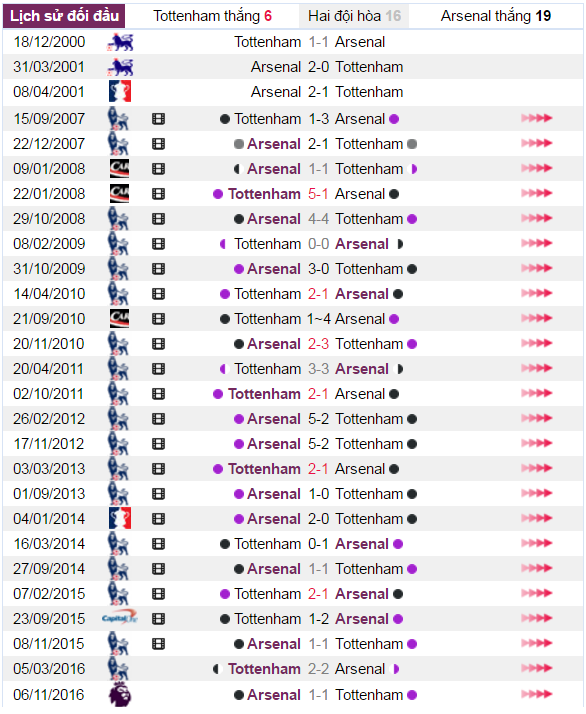This screenshot has width=586, height=714.
Task: Click Premier League logo on 06/11/2016 row
Action: [120, 694]
